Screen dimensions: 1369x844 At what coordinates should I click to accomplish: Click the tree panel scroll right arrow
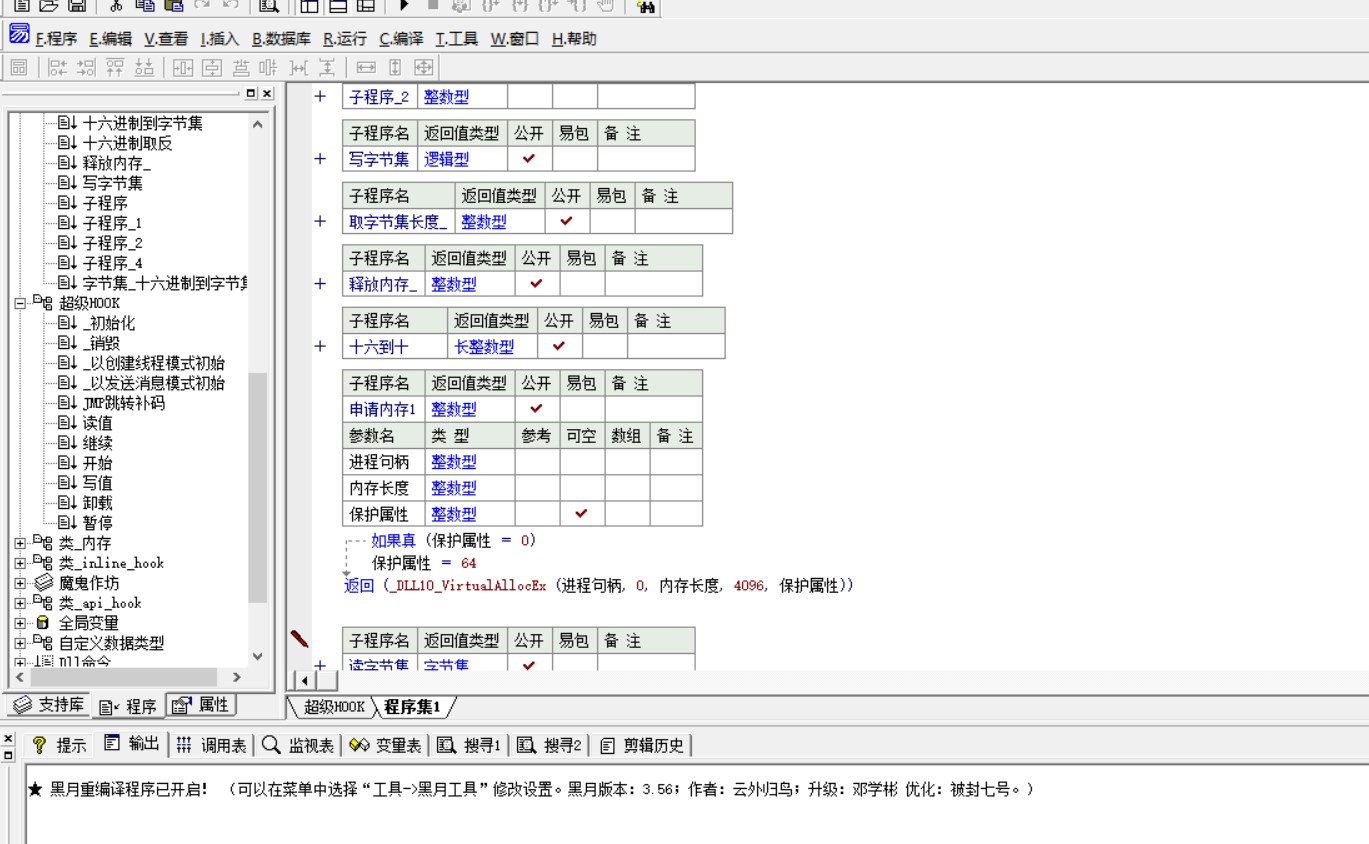click(x=237, y=677)
